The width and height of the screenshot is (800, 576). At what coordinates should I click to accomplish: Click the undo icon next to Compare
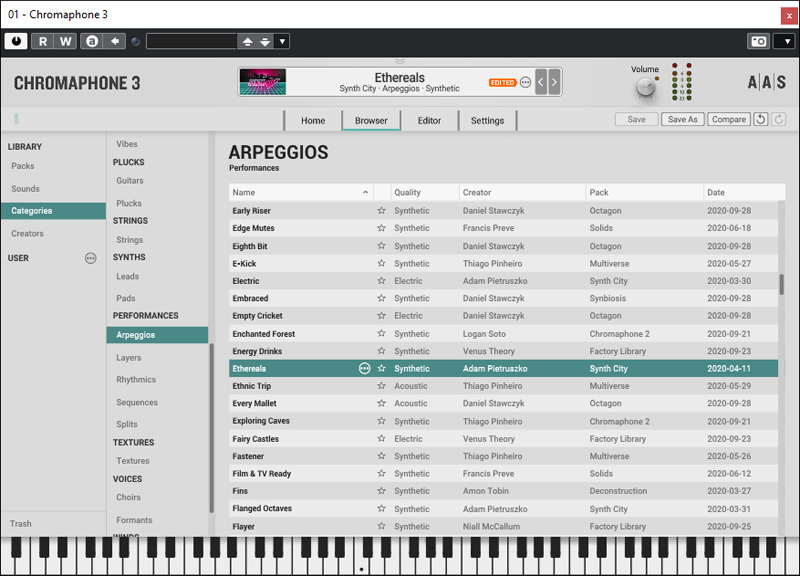761,119
